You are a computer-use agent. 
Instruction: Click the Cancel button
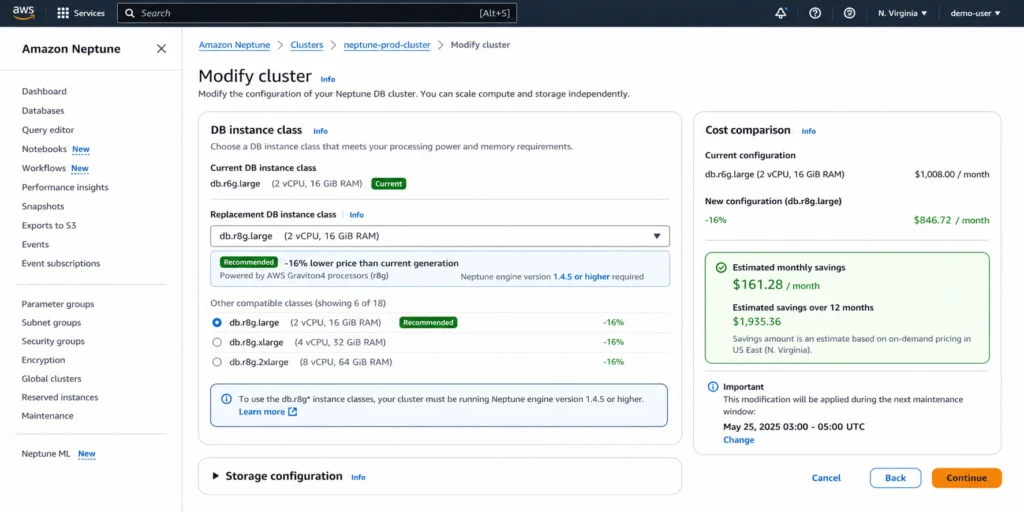pyautogui.click(x=826, y=478)
